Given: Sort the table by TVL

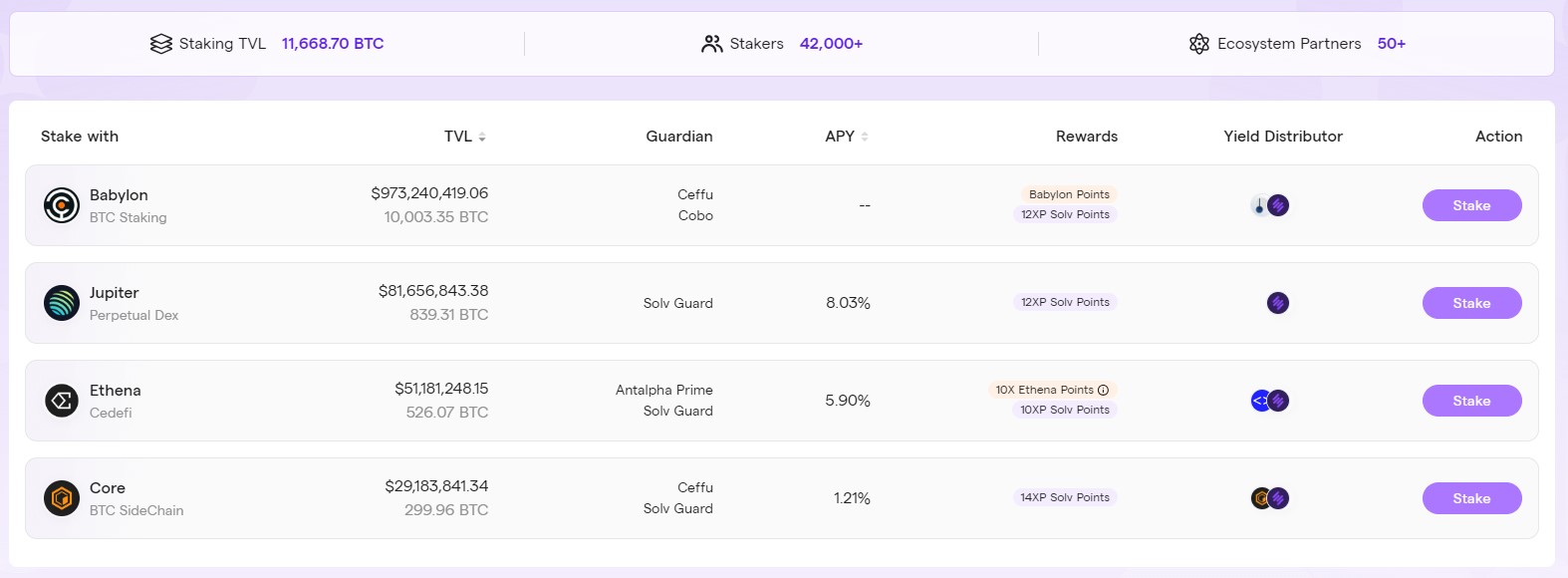Looking at the screenshot, I should click(482, 137).
